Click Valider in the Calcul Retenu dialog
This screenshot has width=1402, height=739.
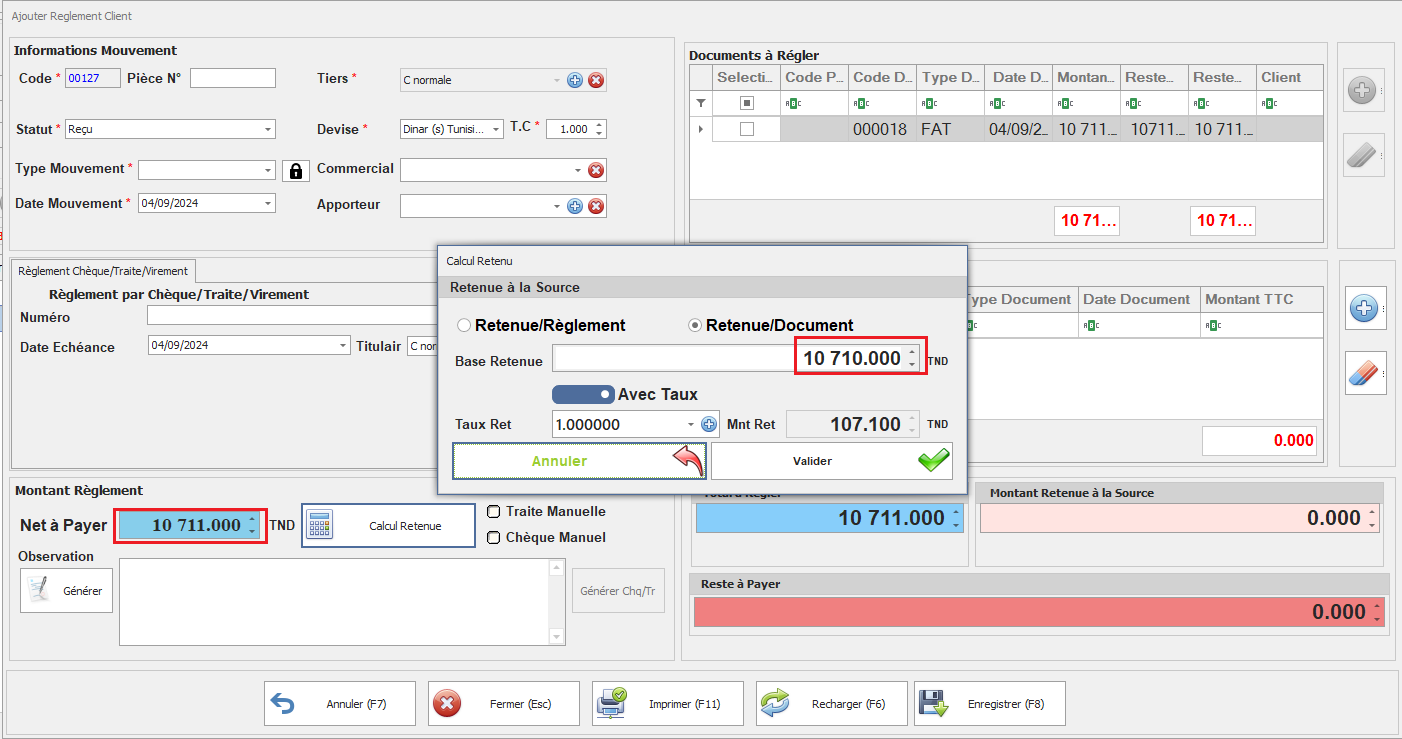coord(832,461)
